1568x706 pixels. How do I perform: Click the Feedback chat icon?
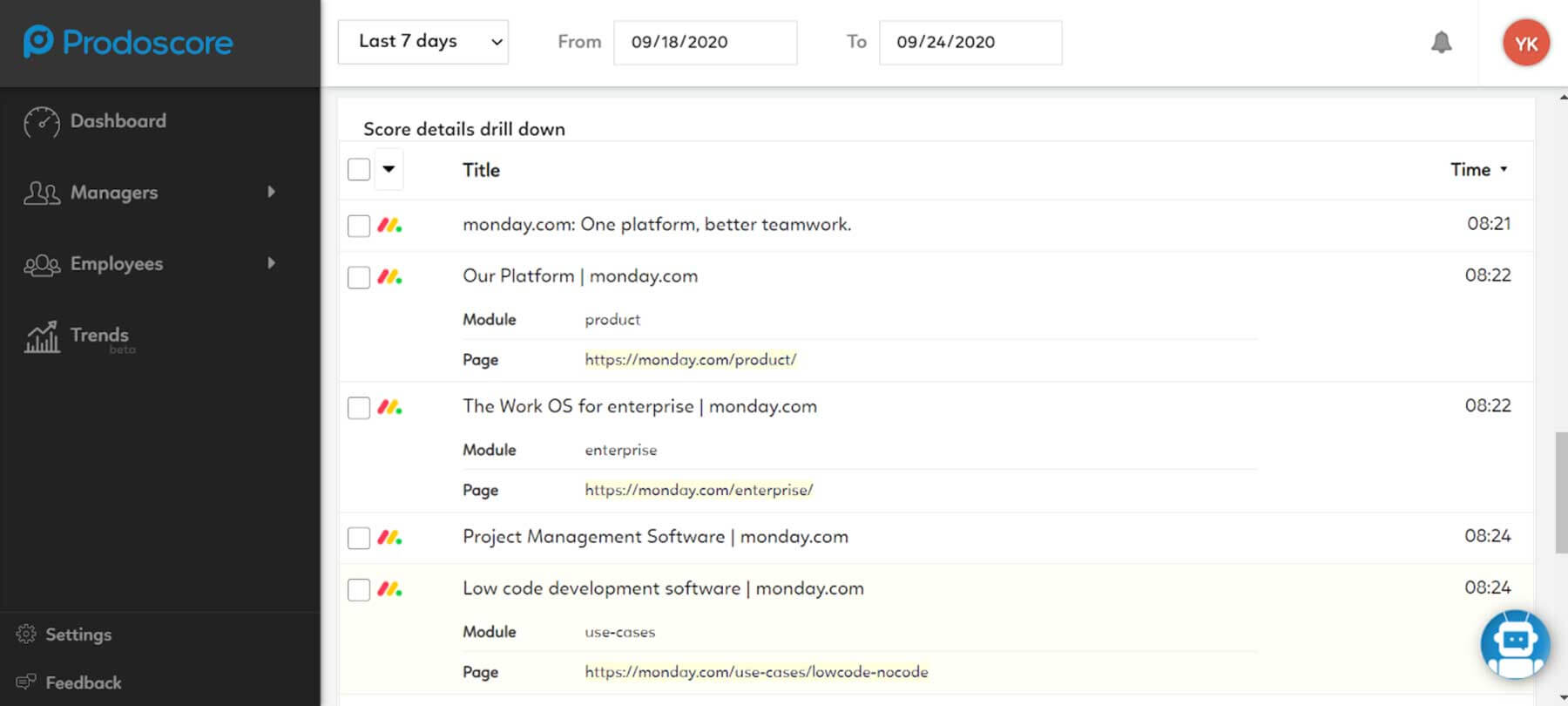click(x=26, y=682)
